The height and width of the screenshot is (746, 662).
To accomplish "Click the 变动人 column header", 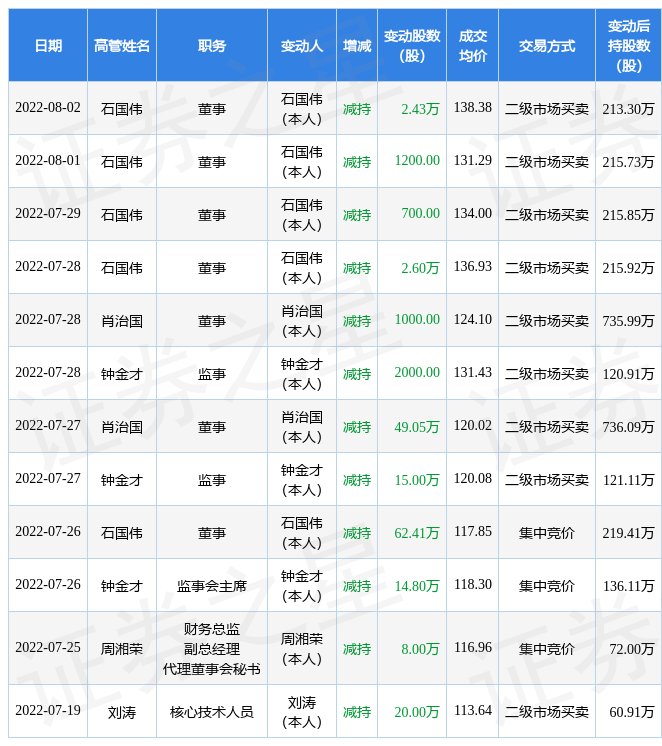I will 302,46.
